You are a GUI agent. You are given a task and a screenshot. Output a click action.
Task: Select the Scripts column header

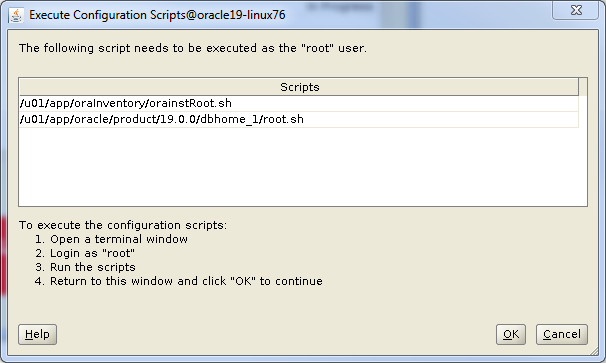[299, 87]
